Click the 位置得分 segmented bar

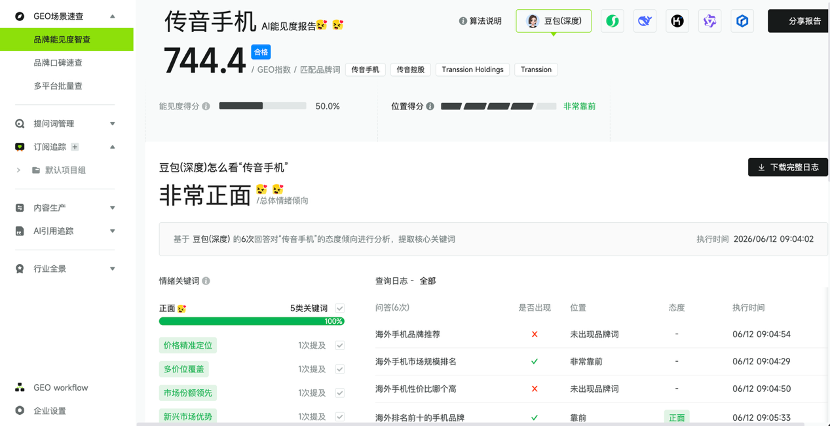click(x=499, y=106)
